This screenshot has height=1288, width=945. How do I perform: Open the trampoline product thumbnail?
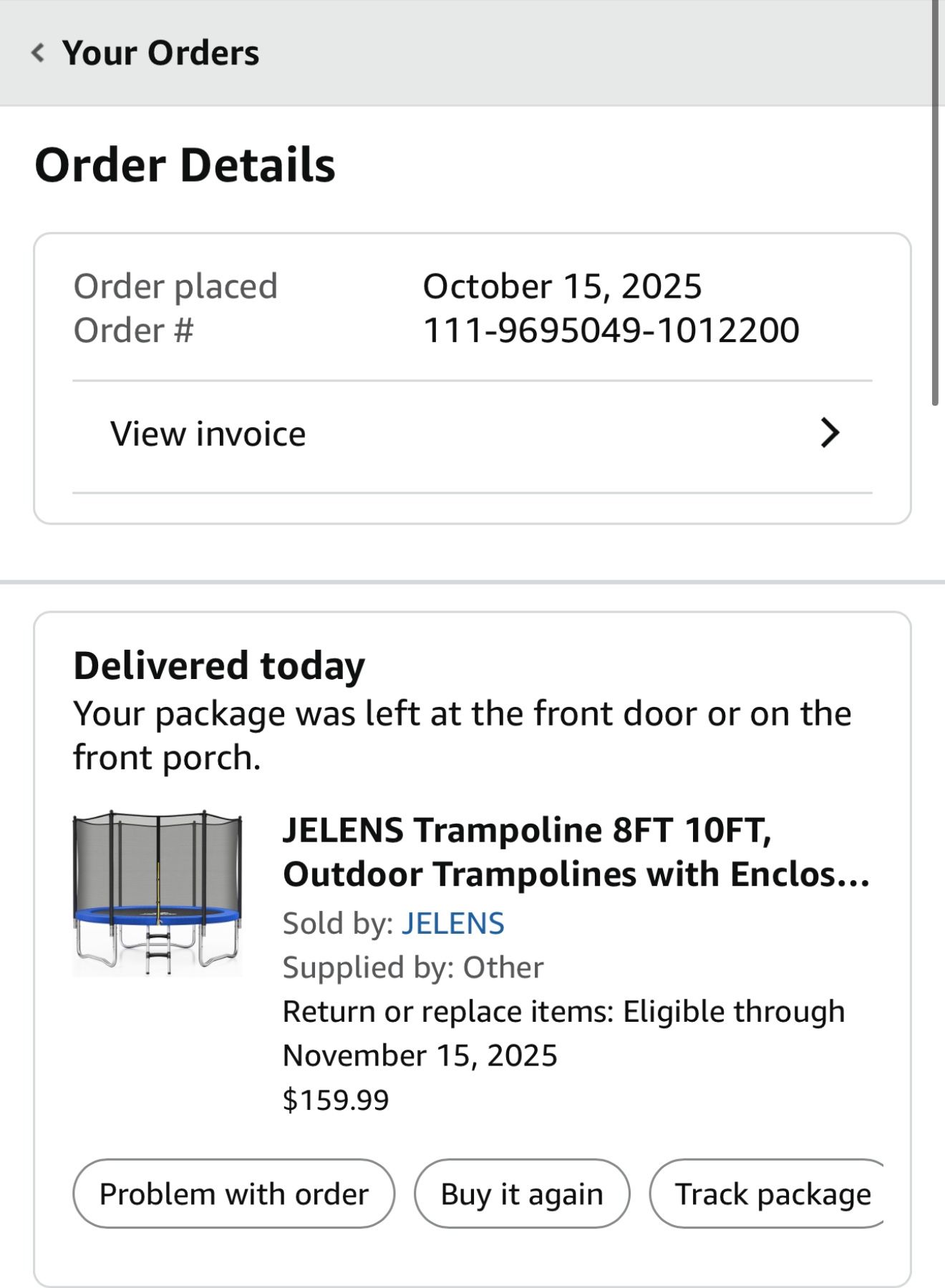coord(157,893)
